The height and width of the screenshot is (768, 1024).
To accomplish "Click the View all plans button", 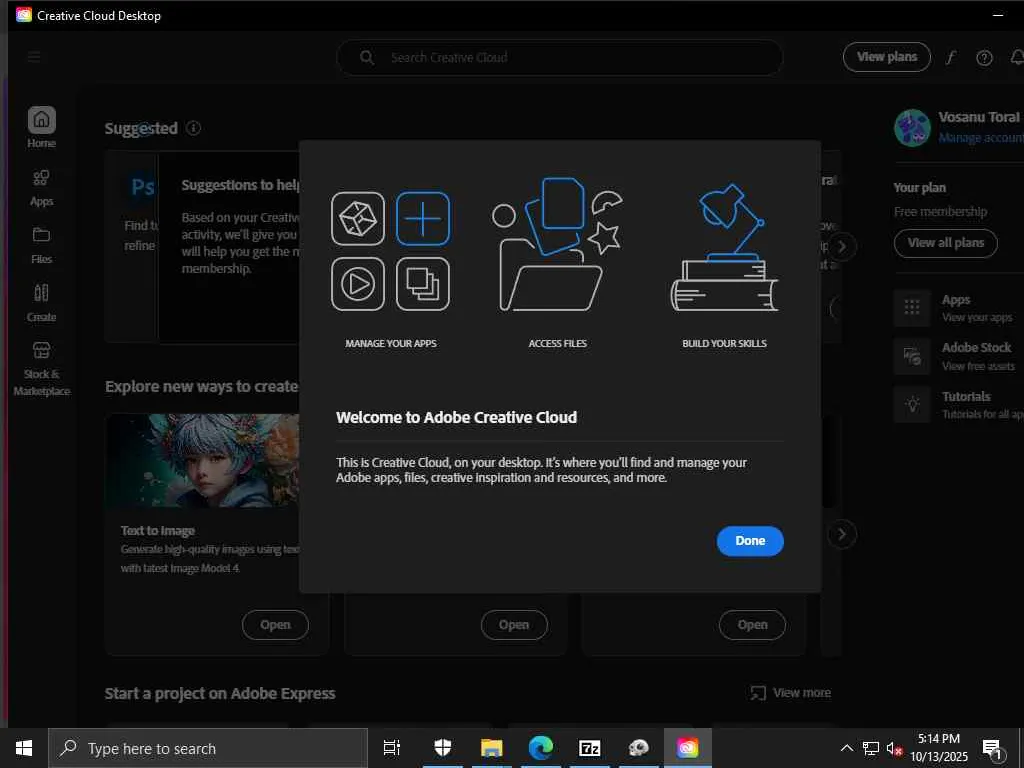I will point(945,243).
